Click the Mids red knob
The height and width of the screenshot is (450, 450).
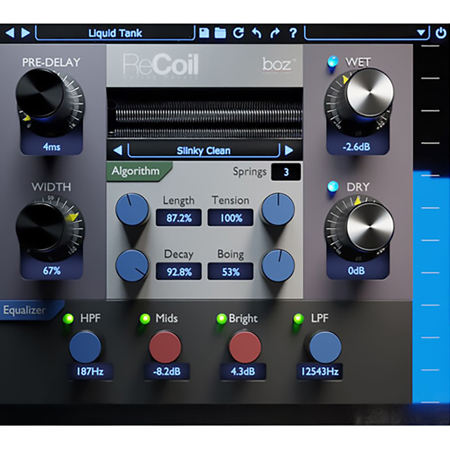pos(165,347)
